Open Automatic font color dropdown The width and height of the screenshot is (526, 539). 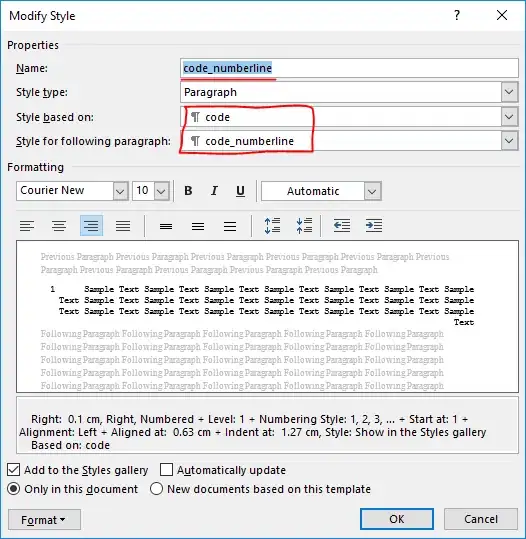point(372,191)
